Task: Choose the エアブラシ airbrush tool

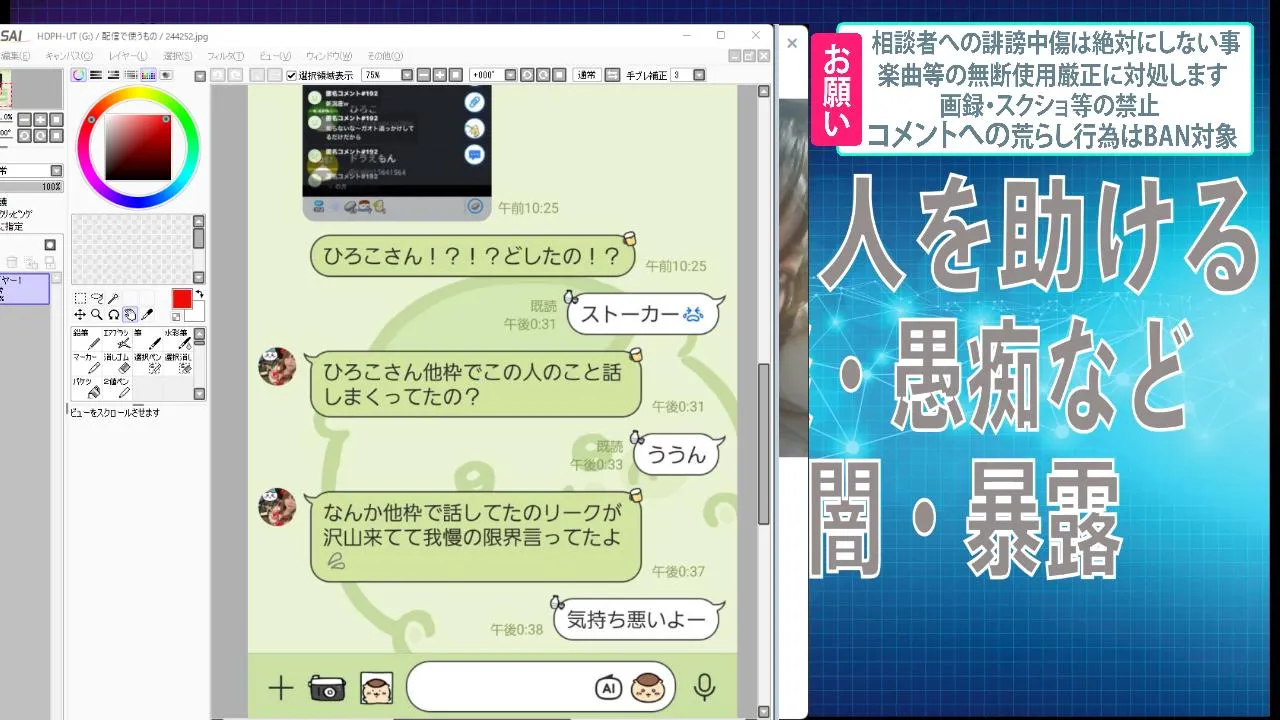Action: [116, 339]
